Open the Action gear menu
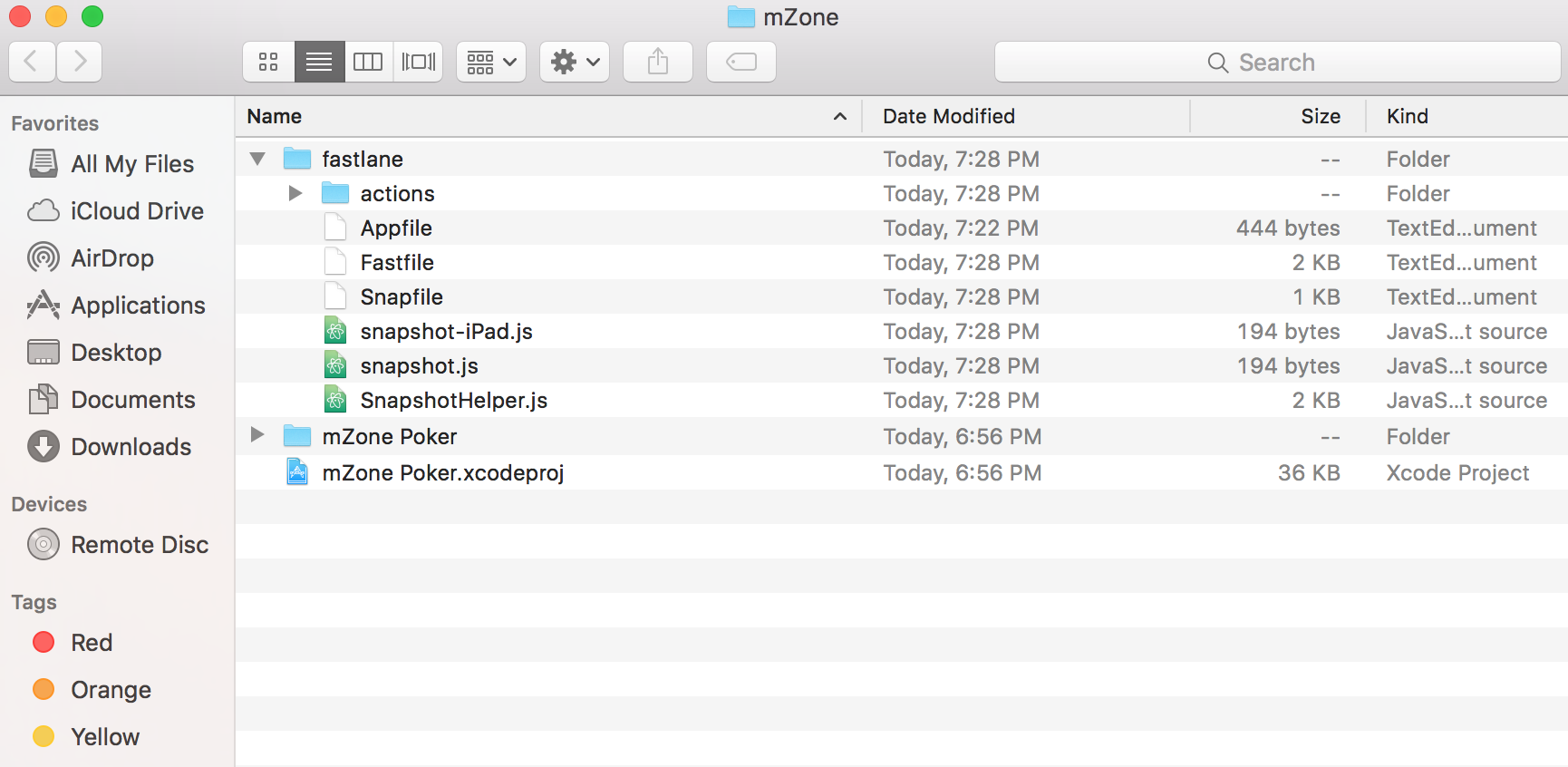 (x=575, y=62)
